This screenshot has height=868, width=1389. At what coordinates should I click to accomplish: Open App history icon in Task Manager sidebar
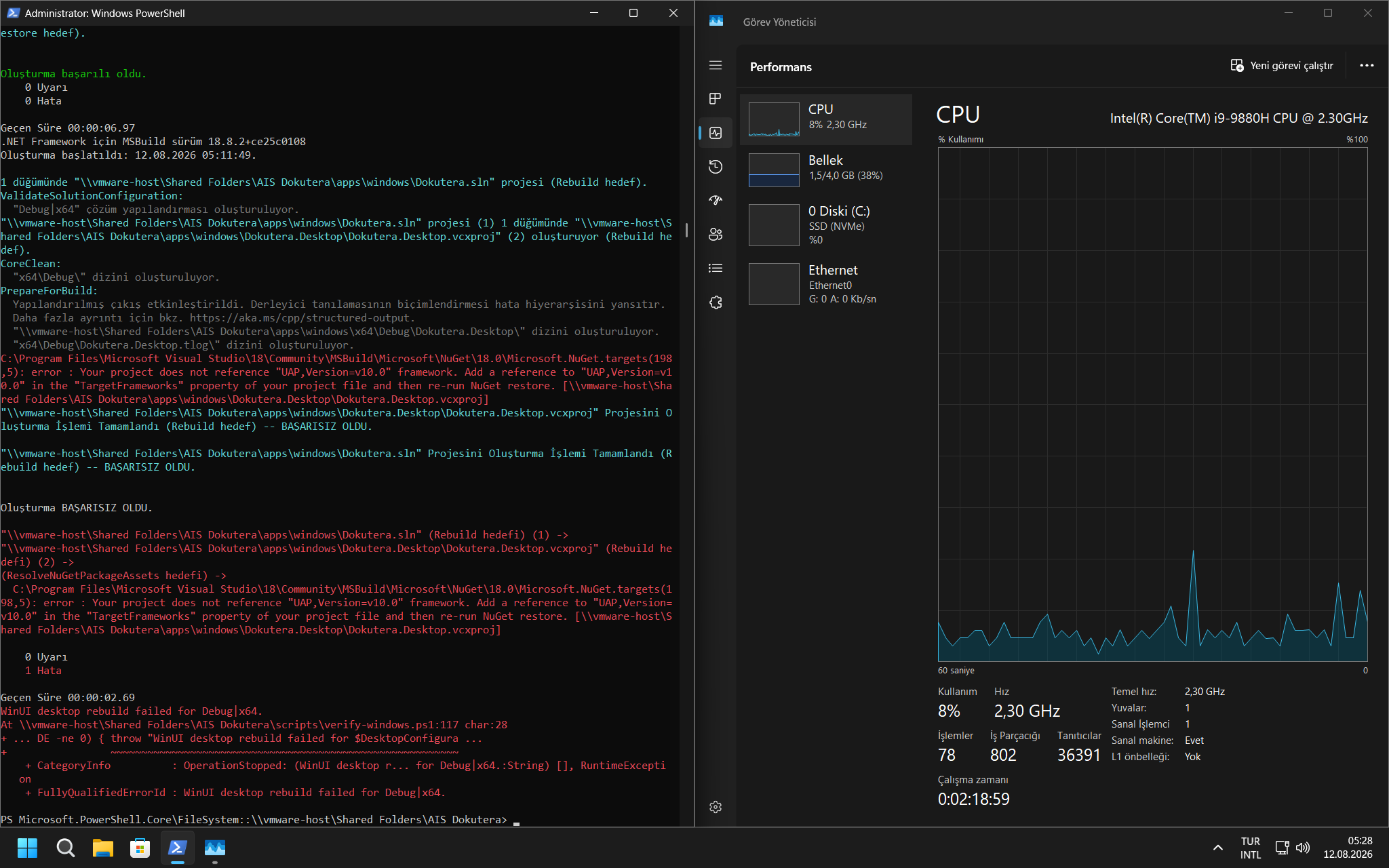(x=716, y=167)
